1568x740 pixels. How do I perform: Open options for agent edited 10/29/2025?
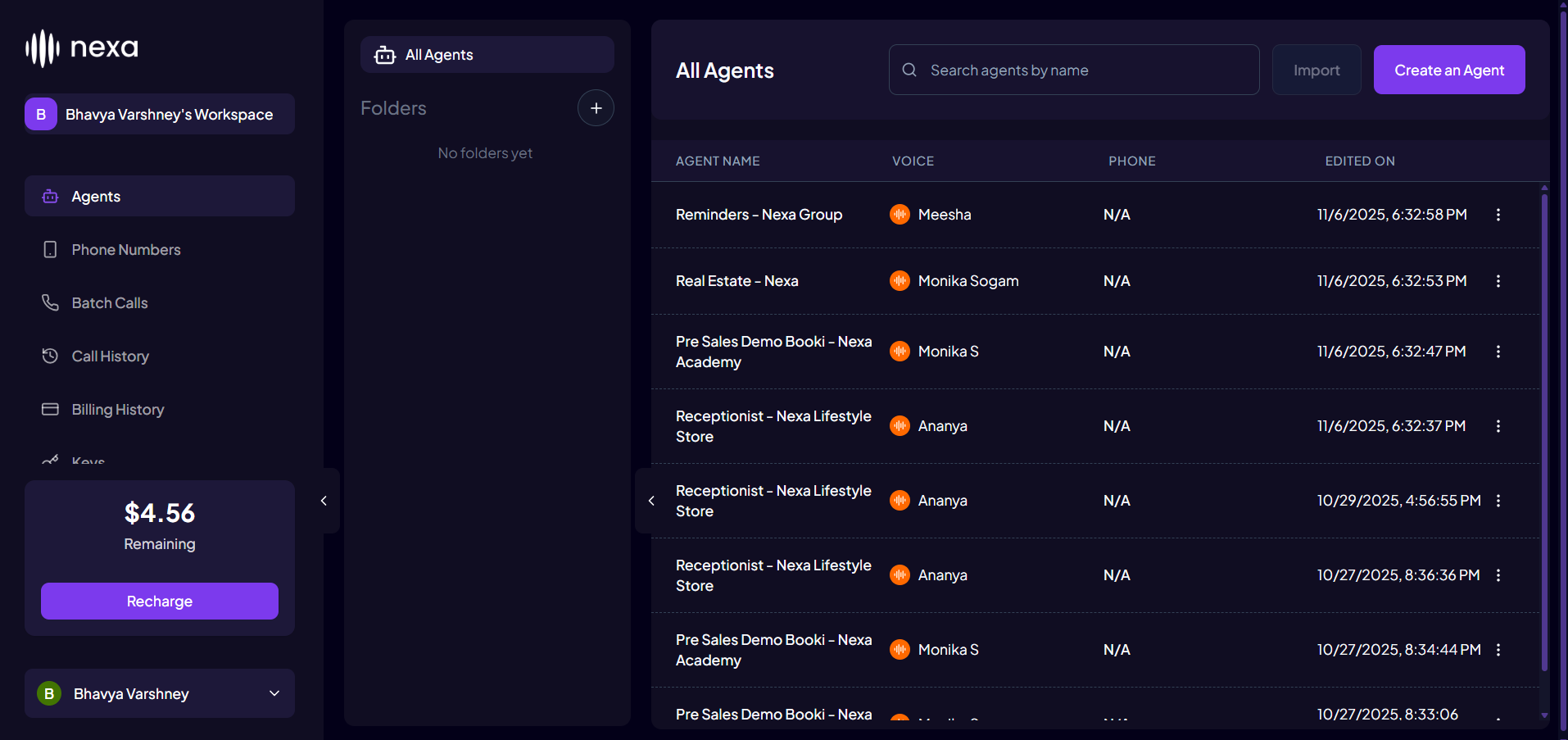[x=1498, y=501]
